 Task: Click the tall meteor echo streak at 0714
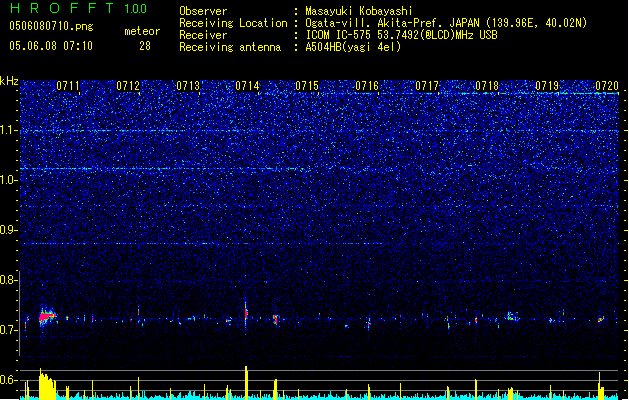246,312
